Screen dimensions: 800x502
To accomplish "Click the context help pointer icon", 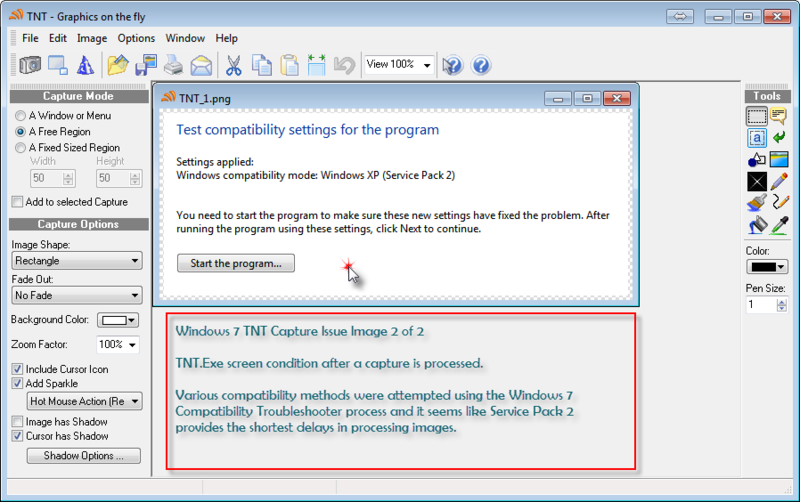I will (452, 65).
